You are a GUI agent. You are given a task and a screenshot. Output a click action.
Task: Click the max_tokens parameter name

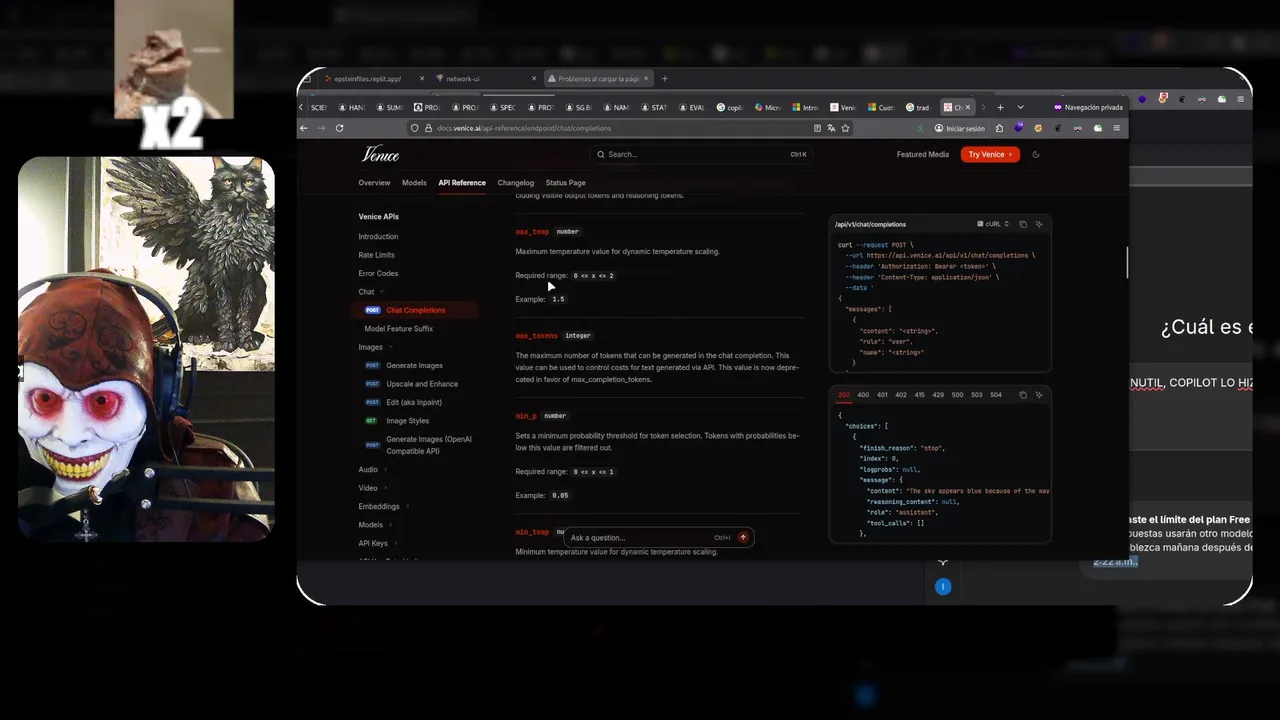537,336
